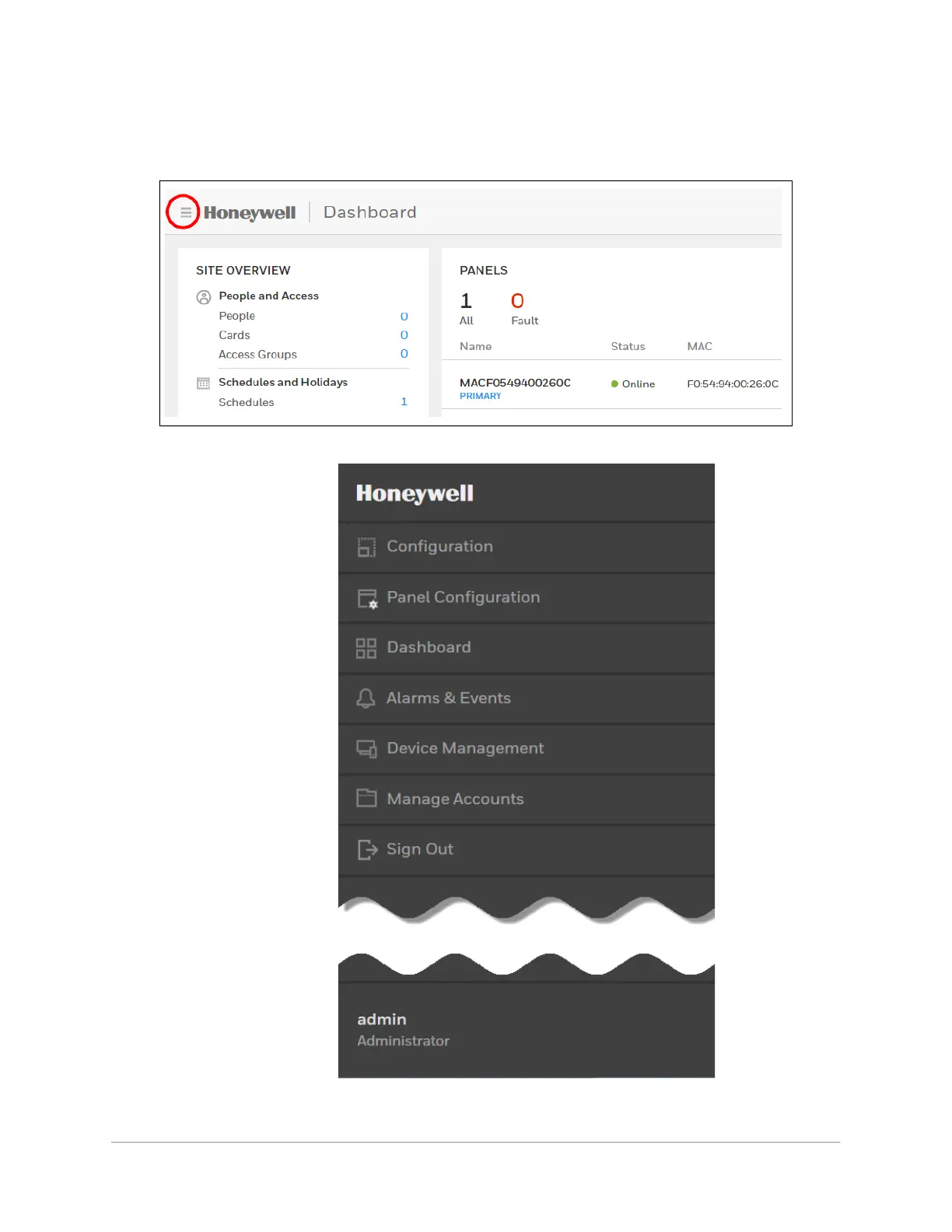Click the Honeywell logo in dashboard header
The height and width of the screenshot is (1232, 952).
250,213
